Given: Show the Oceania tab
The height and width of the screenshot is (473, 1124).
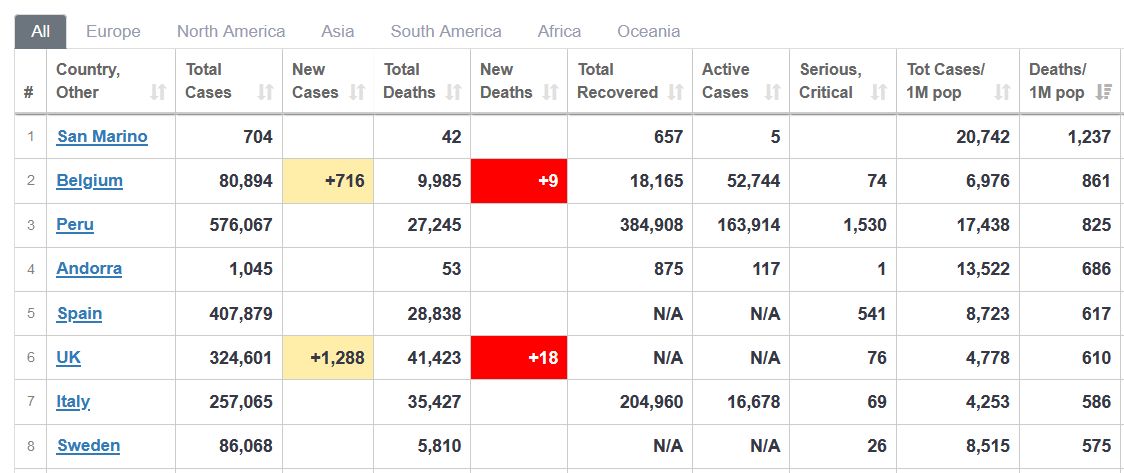Looking at the screenshot, I should (x=649, y=31).
